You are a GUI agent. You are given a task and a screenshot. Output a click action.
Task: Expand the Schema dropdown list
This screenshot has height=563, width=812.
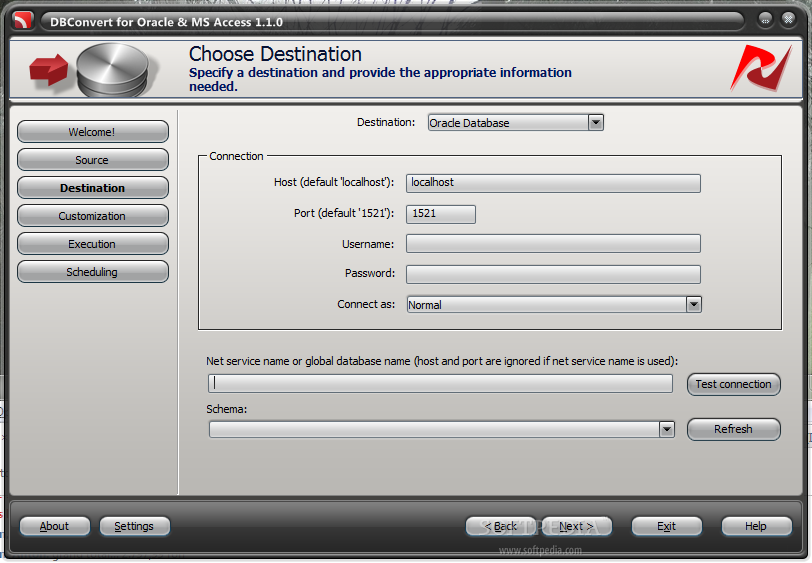(667, 429)
